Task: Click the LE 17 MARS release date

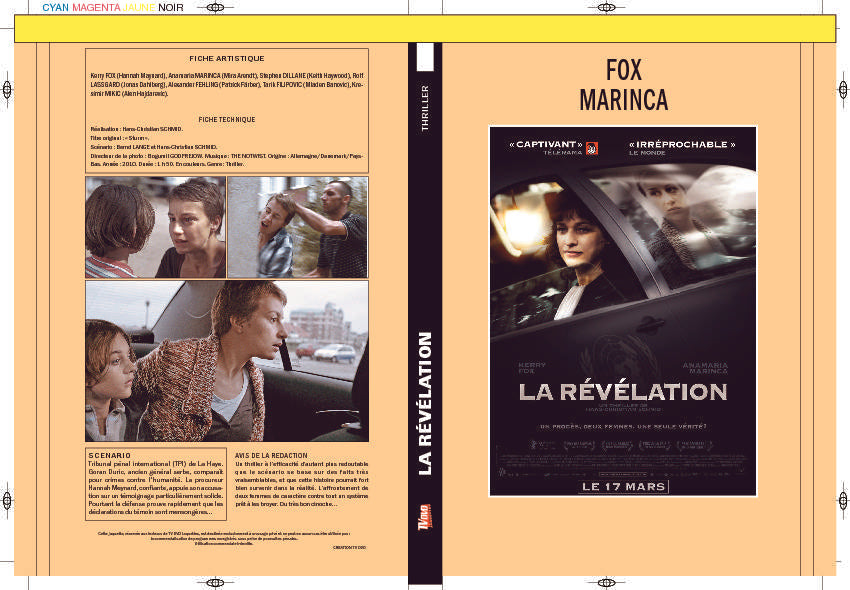Action: click(623, 486)
